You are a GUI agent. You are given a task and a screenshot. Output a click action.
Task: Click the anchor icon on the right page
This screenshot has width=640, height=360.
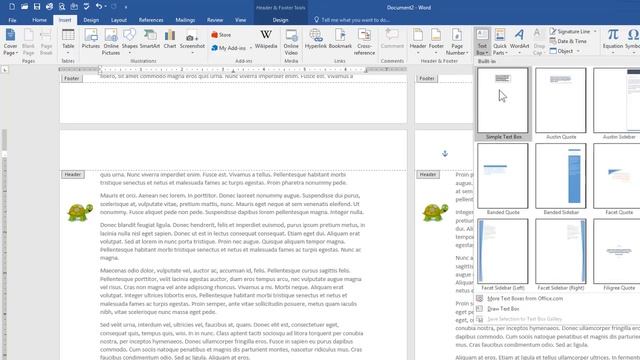445,153
